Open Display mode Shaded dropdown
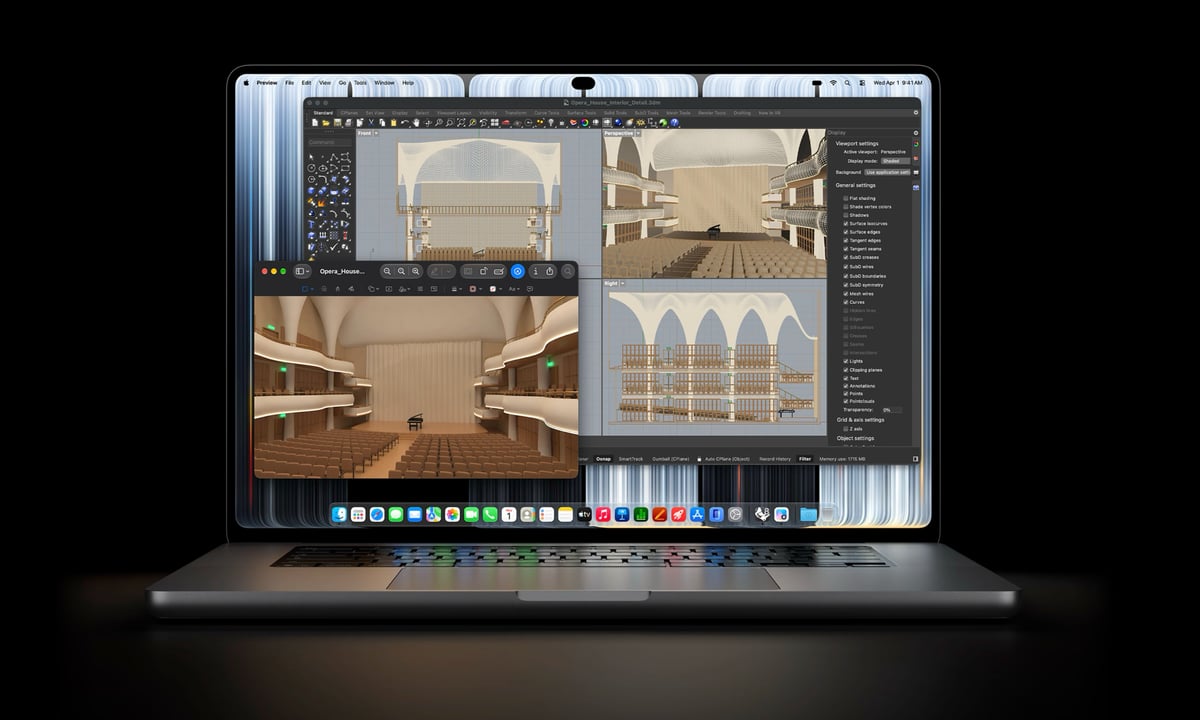 coord(894,160)
